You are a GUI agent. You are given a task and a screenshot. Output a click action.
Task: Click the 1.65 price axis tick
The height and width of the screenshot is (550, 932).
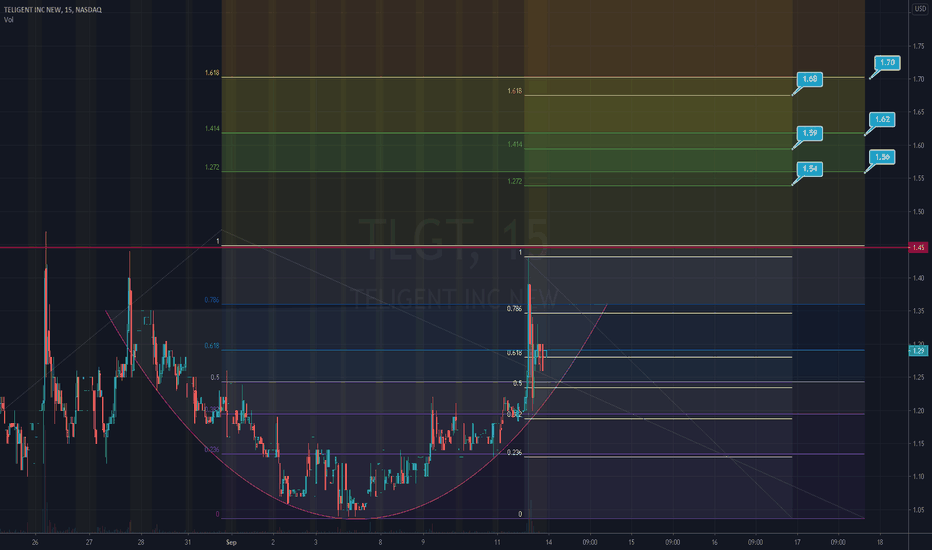[x=919, y=112]
